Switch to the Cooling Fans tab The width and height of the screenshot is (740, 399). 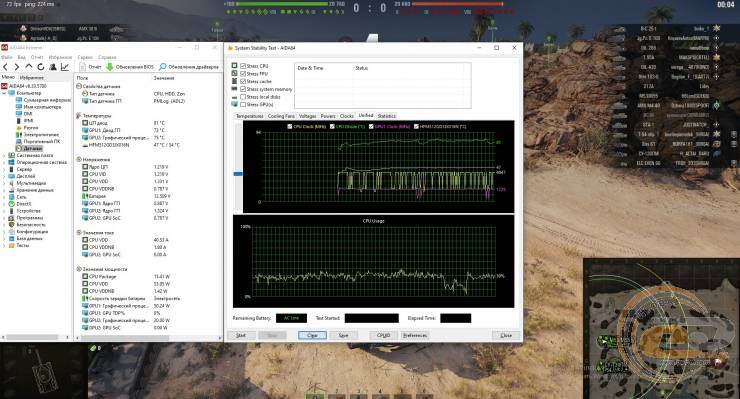(281, 116)
